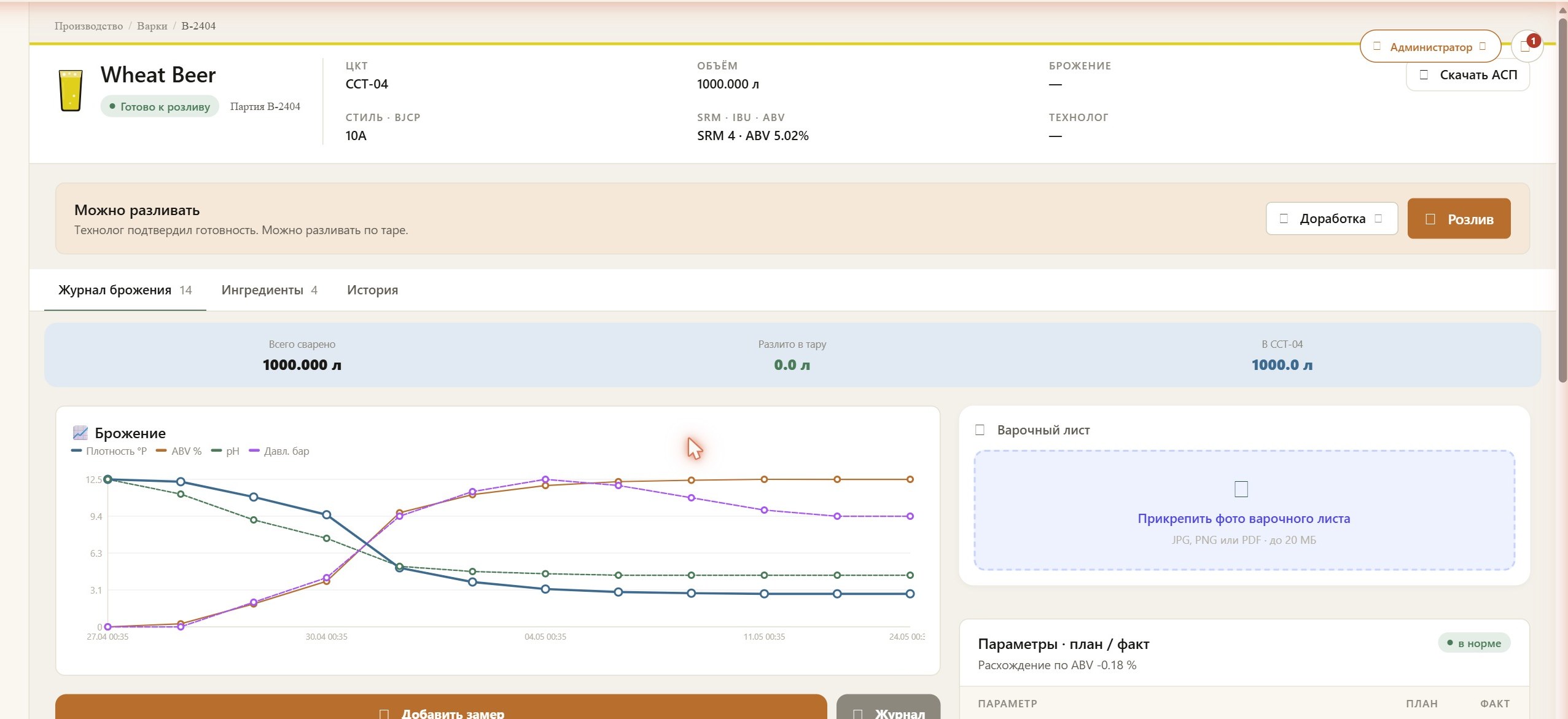The width and height of the screenshot is (1568, 719).
Task: Click the в норме status badge
Action: pos(1474,643)
